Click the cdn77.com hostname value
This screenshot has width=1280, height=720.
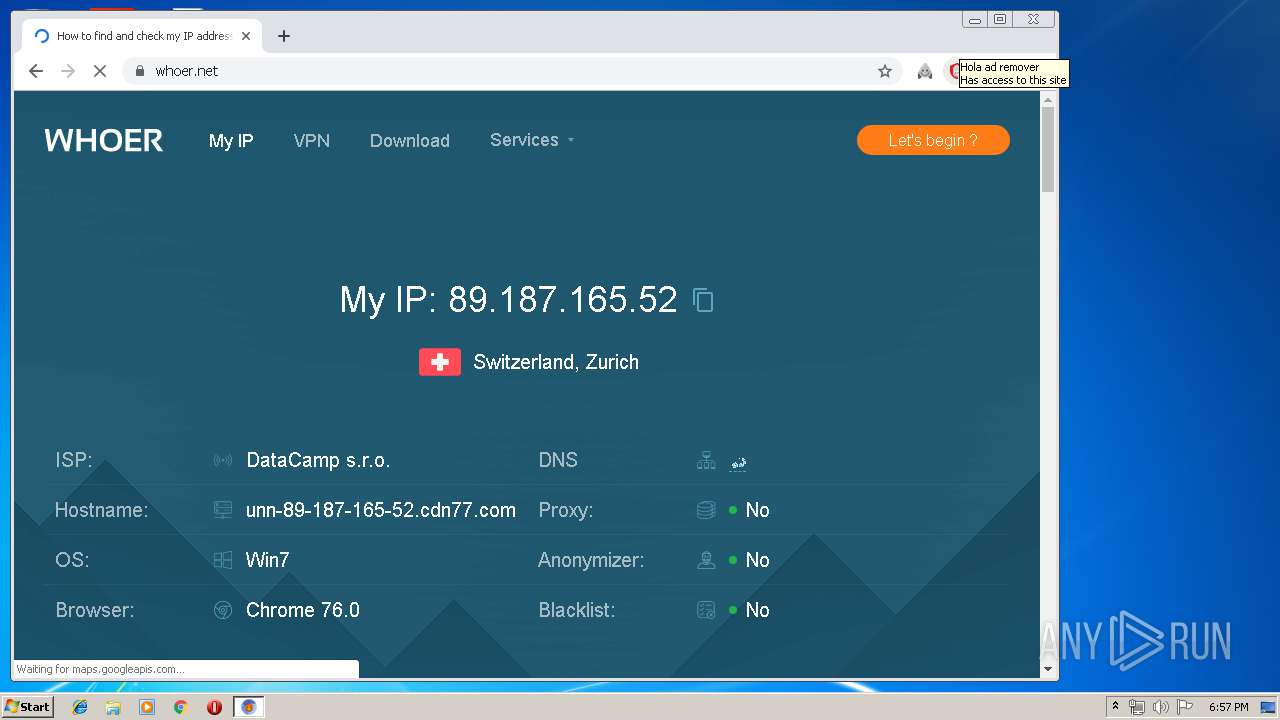pos(381,510)
